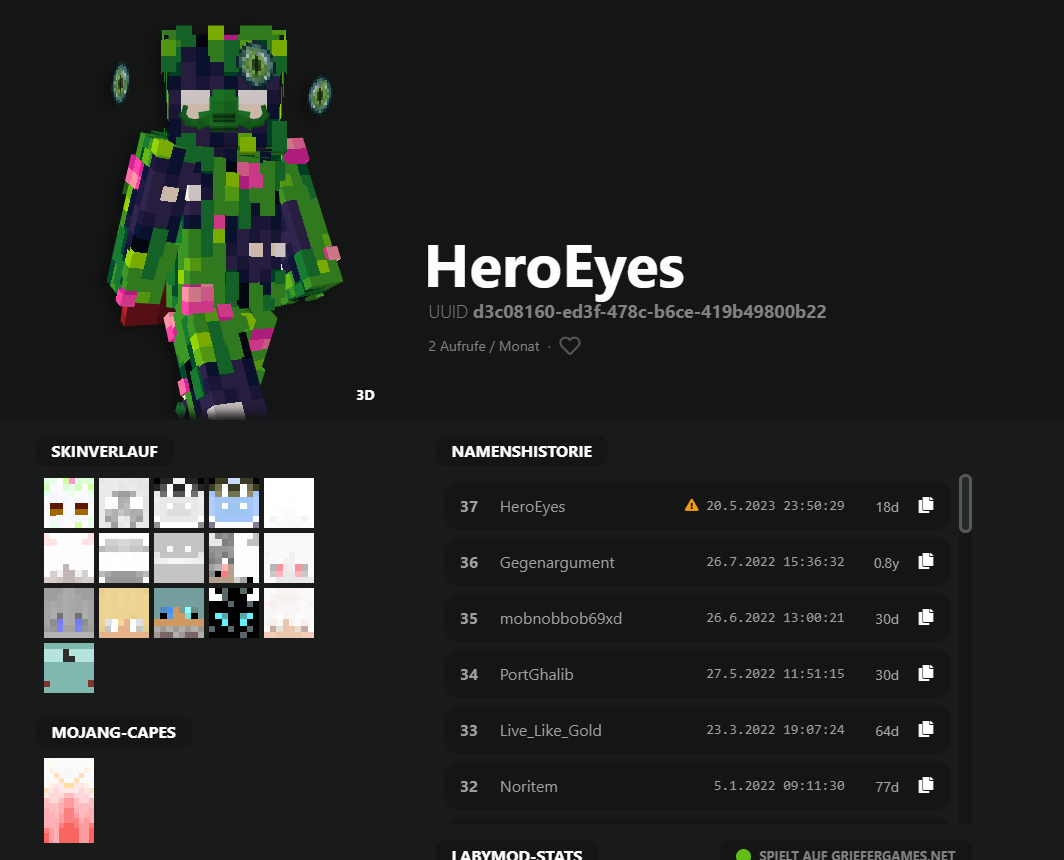This screenshot has width=1064, height=860.
Task: Select the white skin with brown eyes
Action: click(x=69, y=503)
